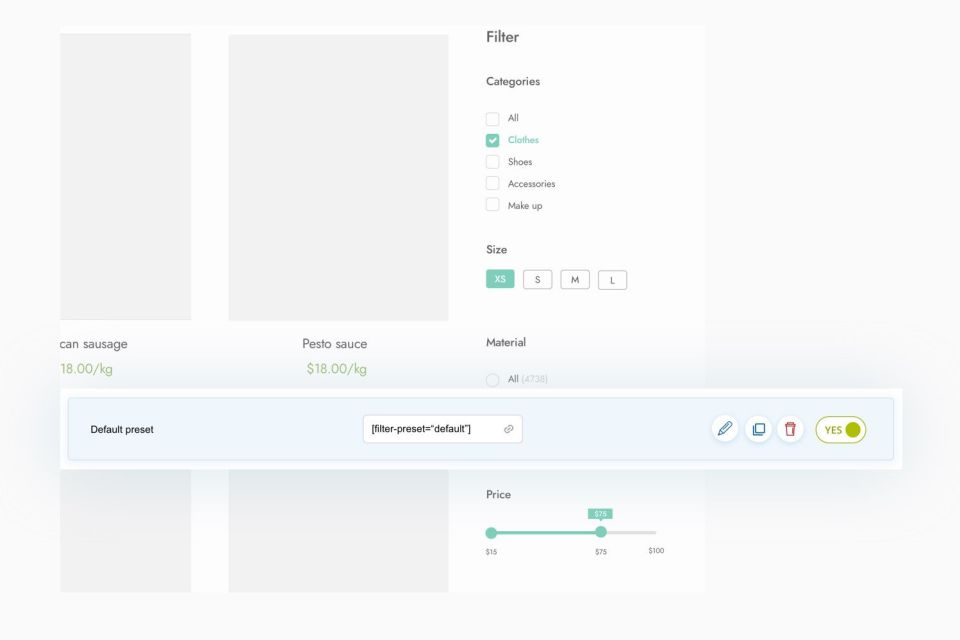
Task: Select size XS button
Action: (x=500, y=280)
